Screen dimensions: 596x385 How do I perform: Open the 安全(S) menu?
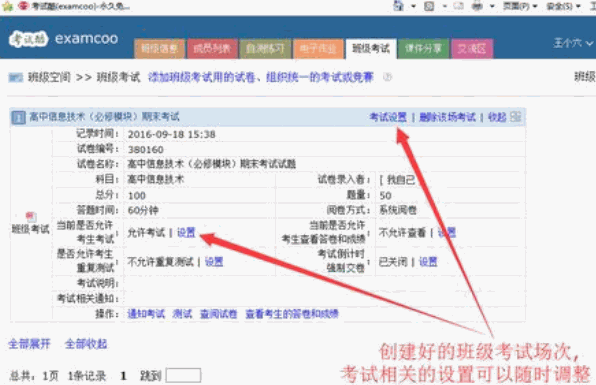[564, 6]
